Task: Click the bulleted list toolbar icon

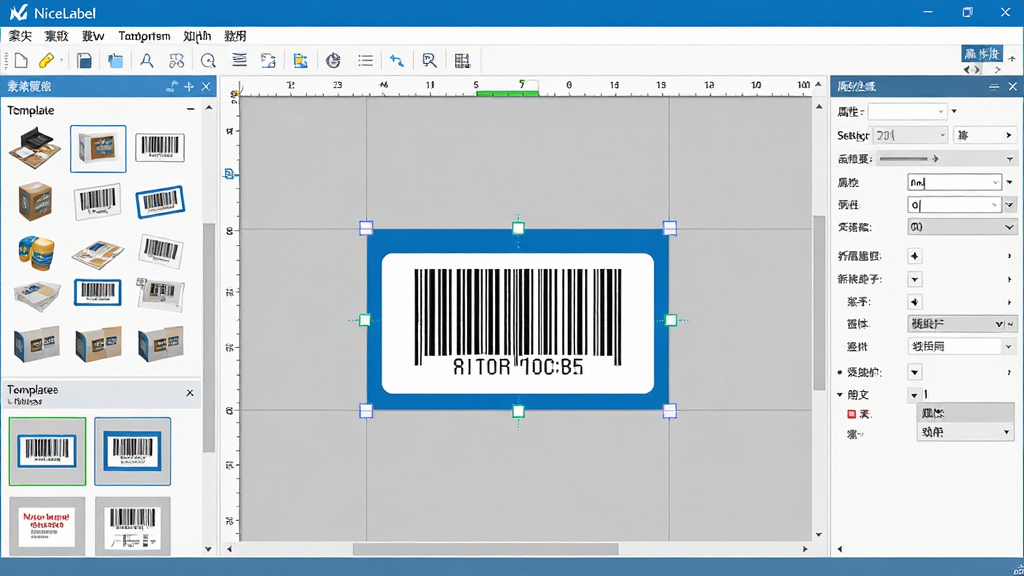Action: tap(366, 61)
